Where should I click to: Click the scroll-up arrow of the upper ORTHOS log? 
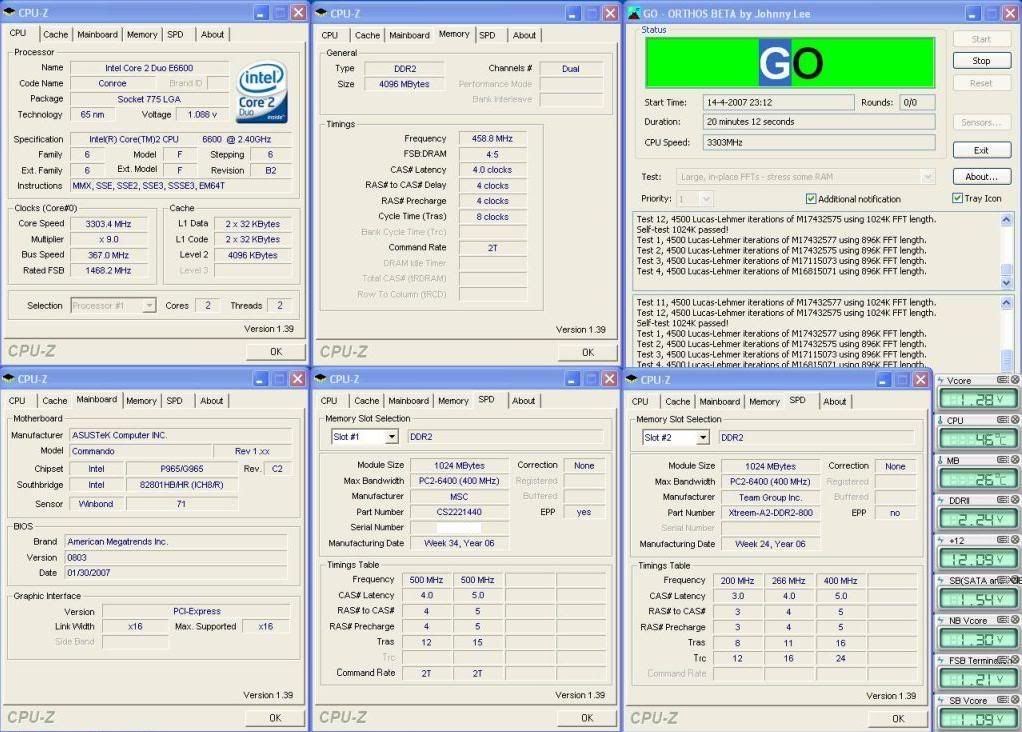(1006, 220)
